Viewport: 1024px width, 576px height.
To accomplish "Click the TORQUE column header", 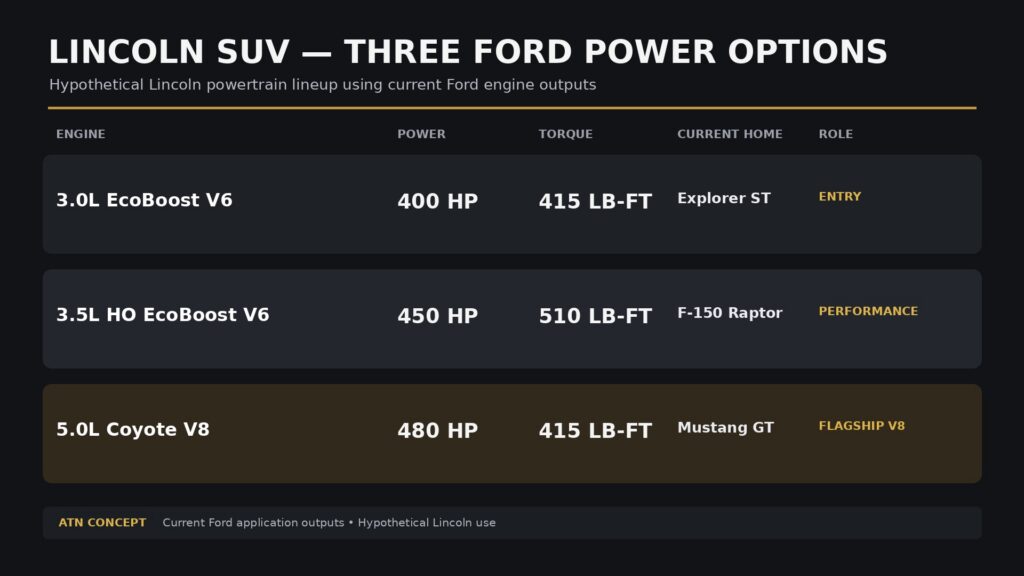I will coord(566,134).
